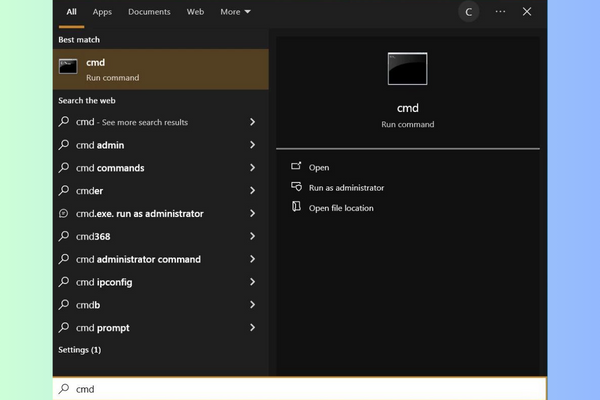Click the user account 'C' avatar
Image resolution: width=600 pixels, height=400 pixels.
pyautogui.click(x=468, y=12)
